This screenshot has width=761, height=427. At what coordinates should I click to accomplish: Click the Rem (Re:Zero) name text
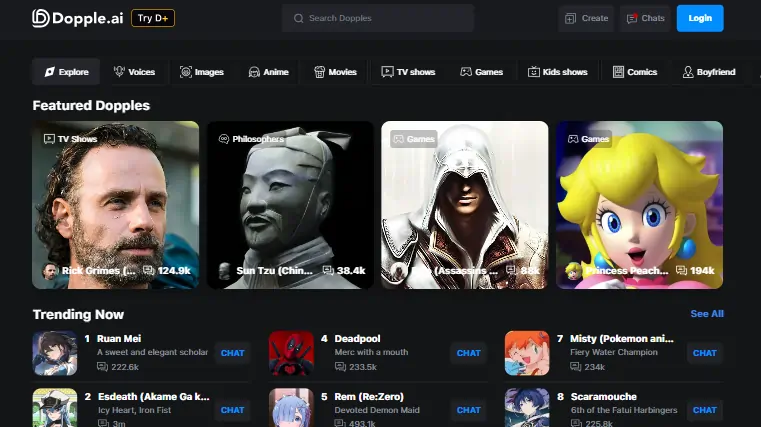[x=369, y=397]
